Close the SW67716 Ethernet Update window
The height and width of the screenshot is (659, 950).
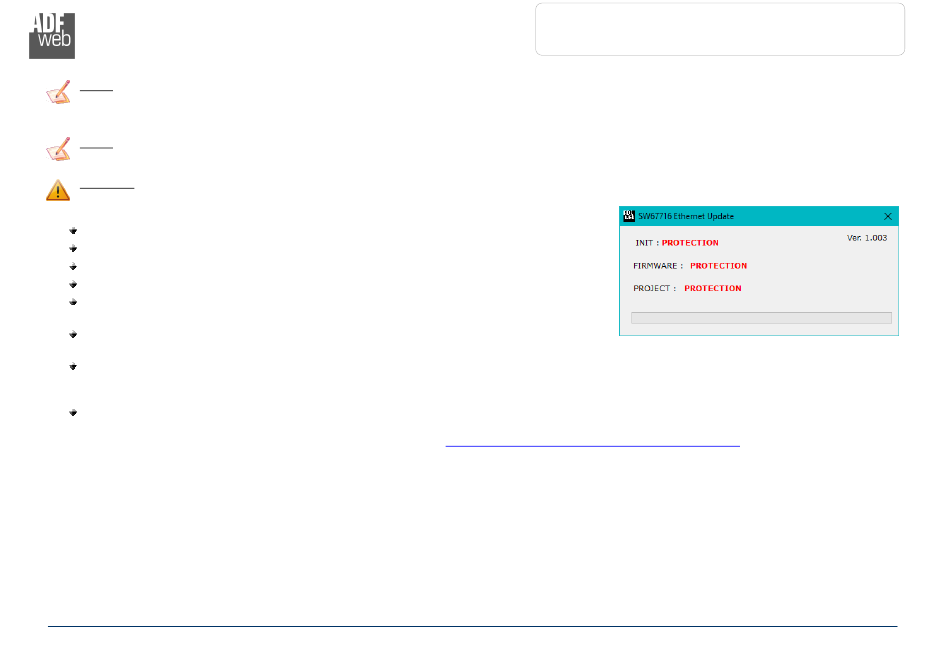coord(888,216)
